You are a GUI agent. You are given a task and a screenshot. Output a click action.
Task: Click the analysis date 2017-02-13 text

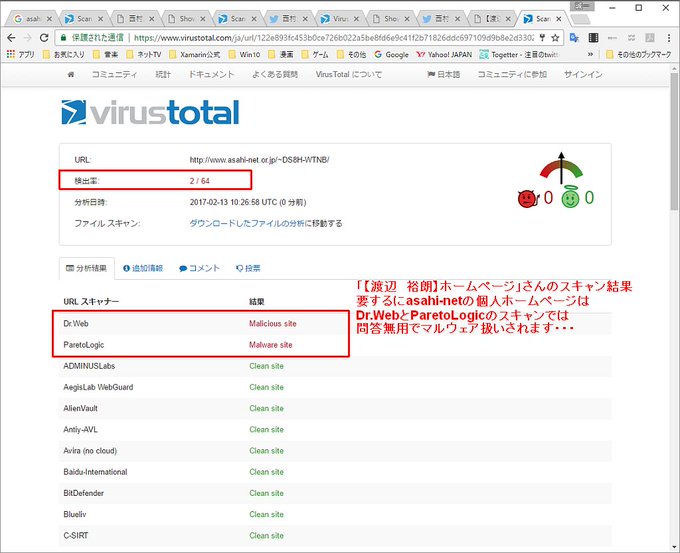click(248, 203)
